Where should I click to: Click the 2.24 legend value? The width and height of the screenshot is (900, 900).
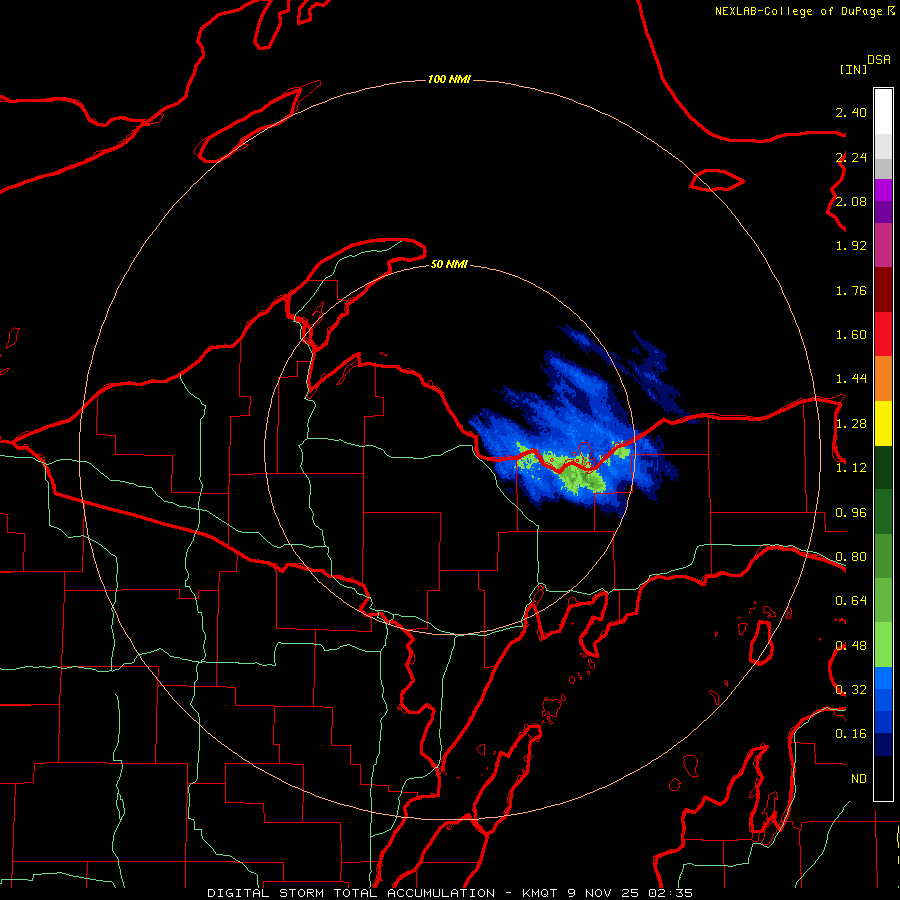click(851, 157)
